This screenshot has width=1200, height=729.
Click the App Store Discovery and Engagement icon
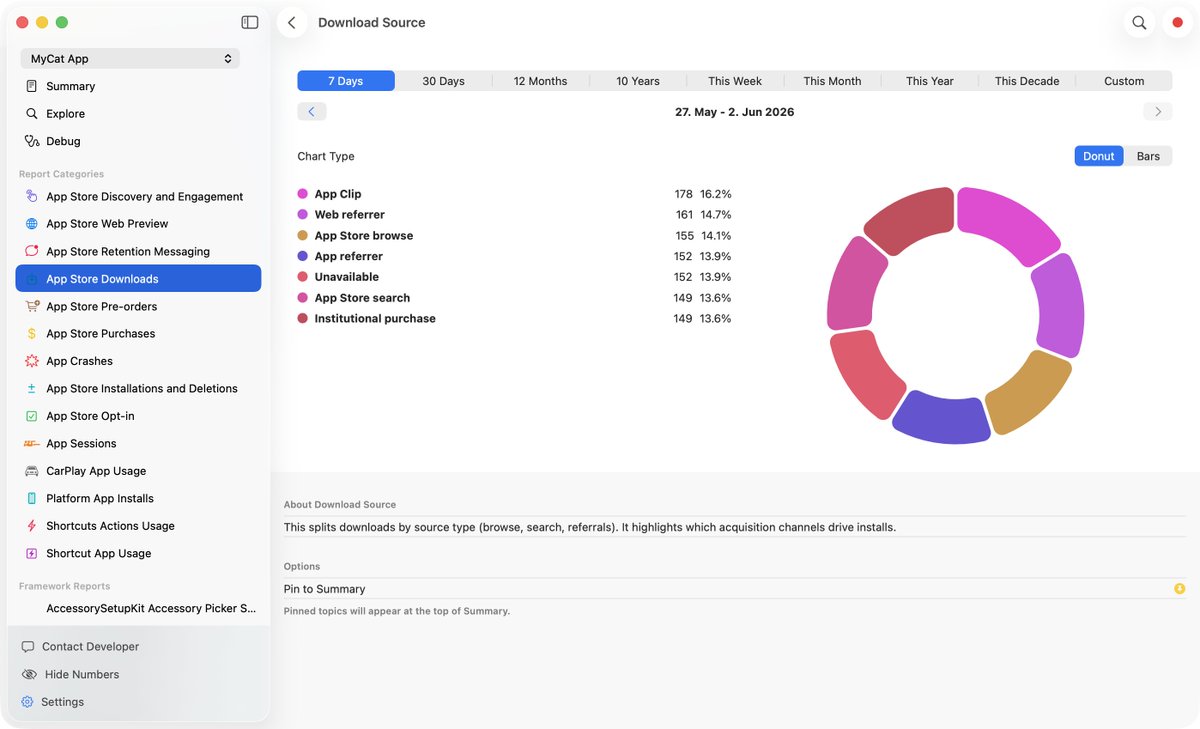32,196
